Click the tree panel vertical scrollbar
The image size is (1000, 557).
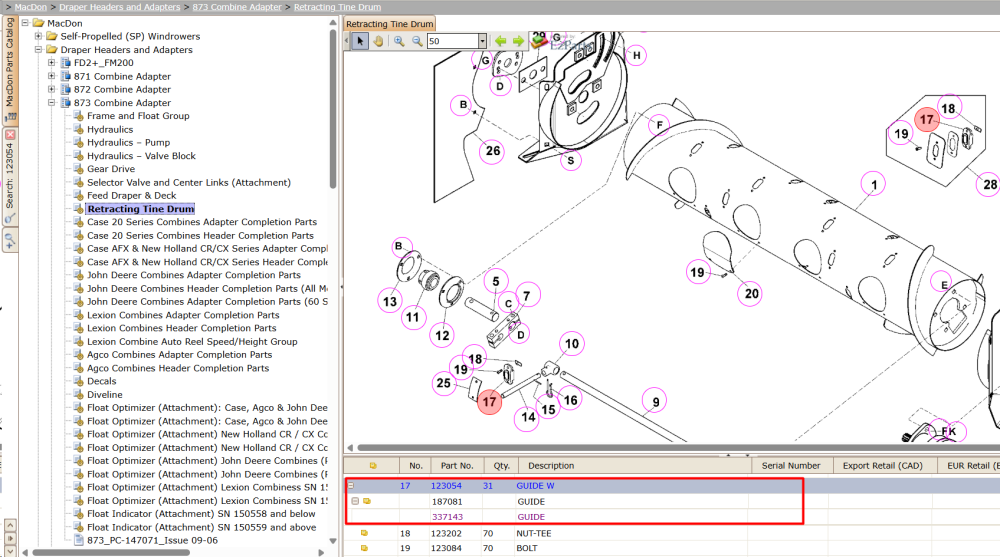tap(333, 108)
